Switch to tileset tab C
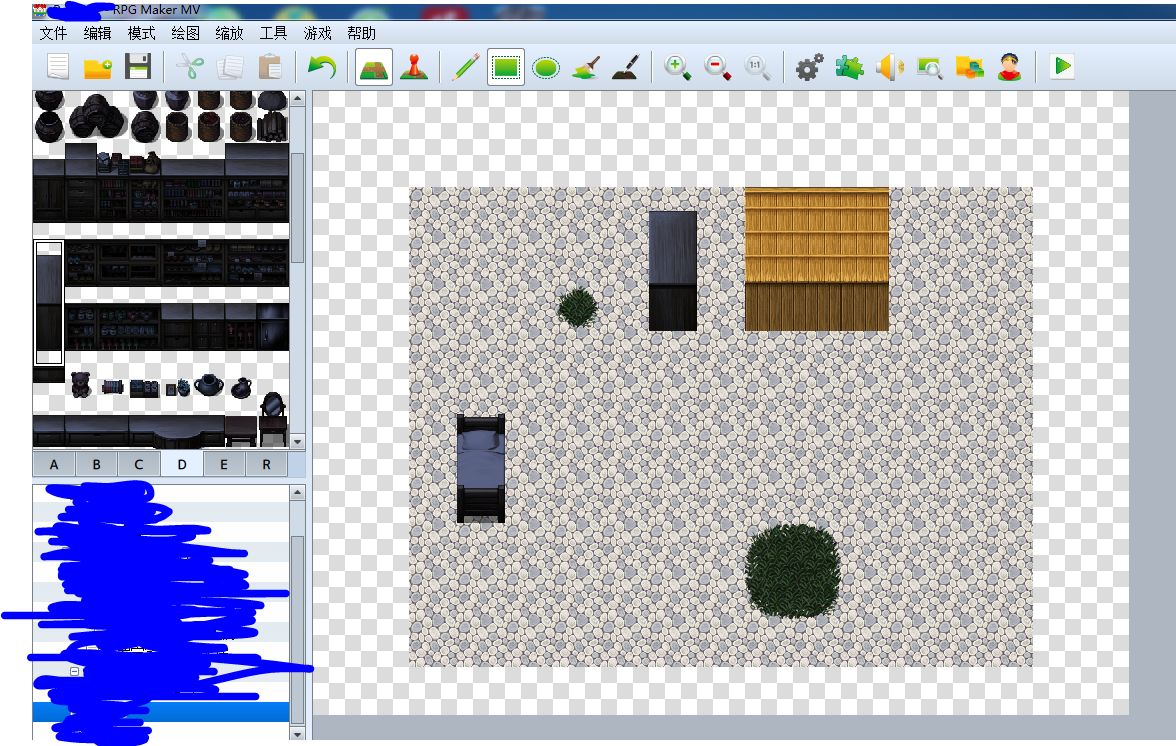 (139, 464)
